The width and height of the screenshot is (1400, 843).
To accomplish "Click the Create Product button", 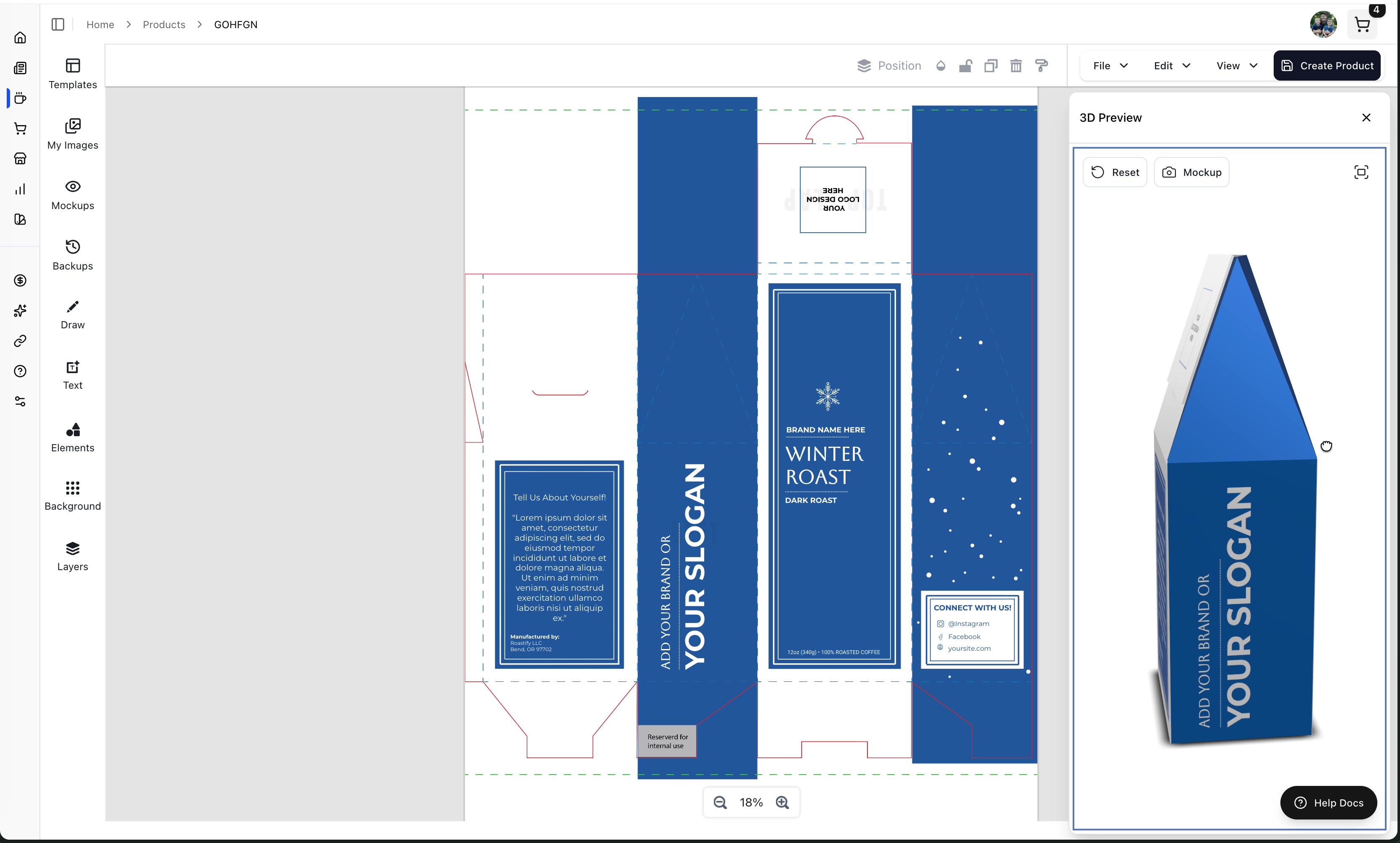I will tap(1327, 65).
